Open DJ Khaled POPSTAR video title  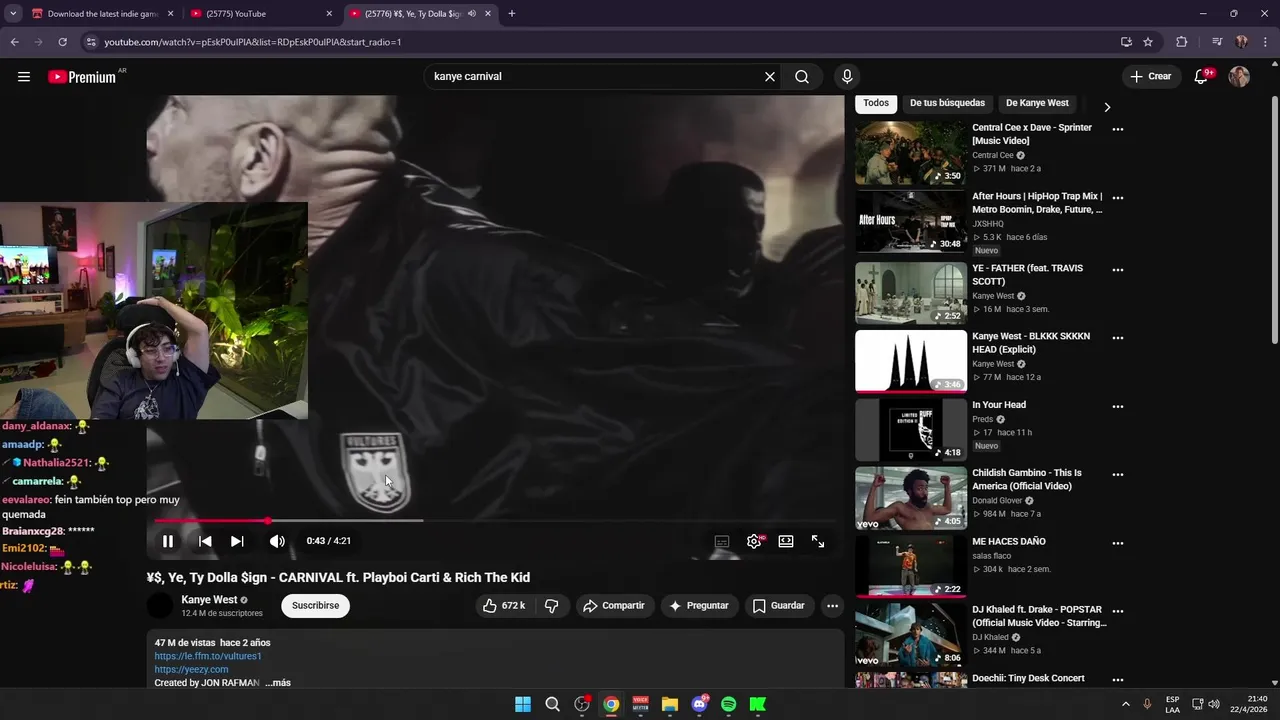1039,616
